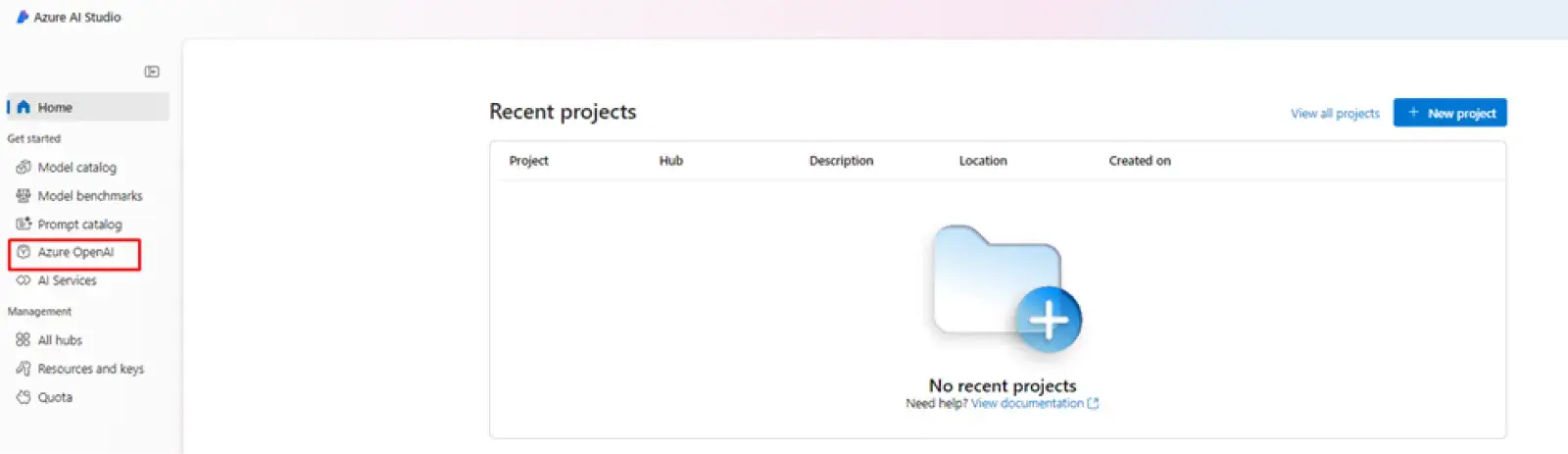The height and width of the screenshot is (454, 1568).
Task: Open Model catalog
Action: pyautogui.click(x=76, y=167)
